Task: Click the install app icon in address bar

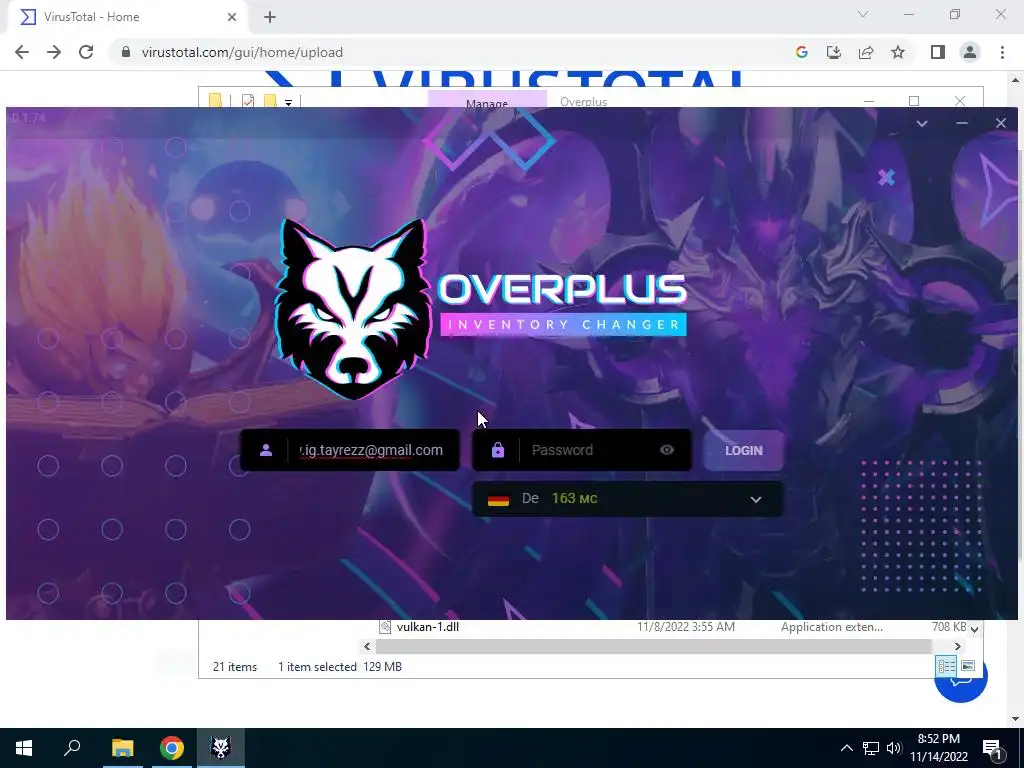Action: pos(834,52)
